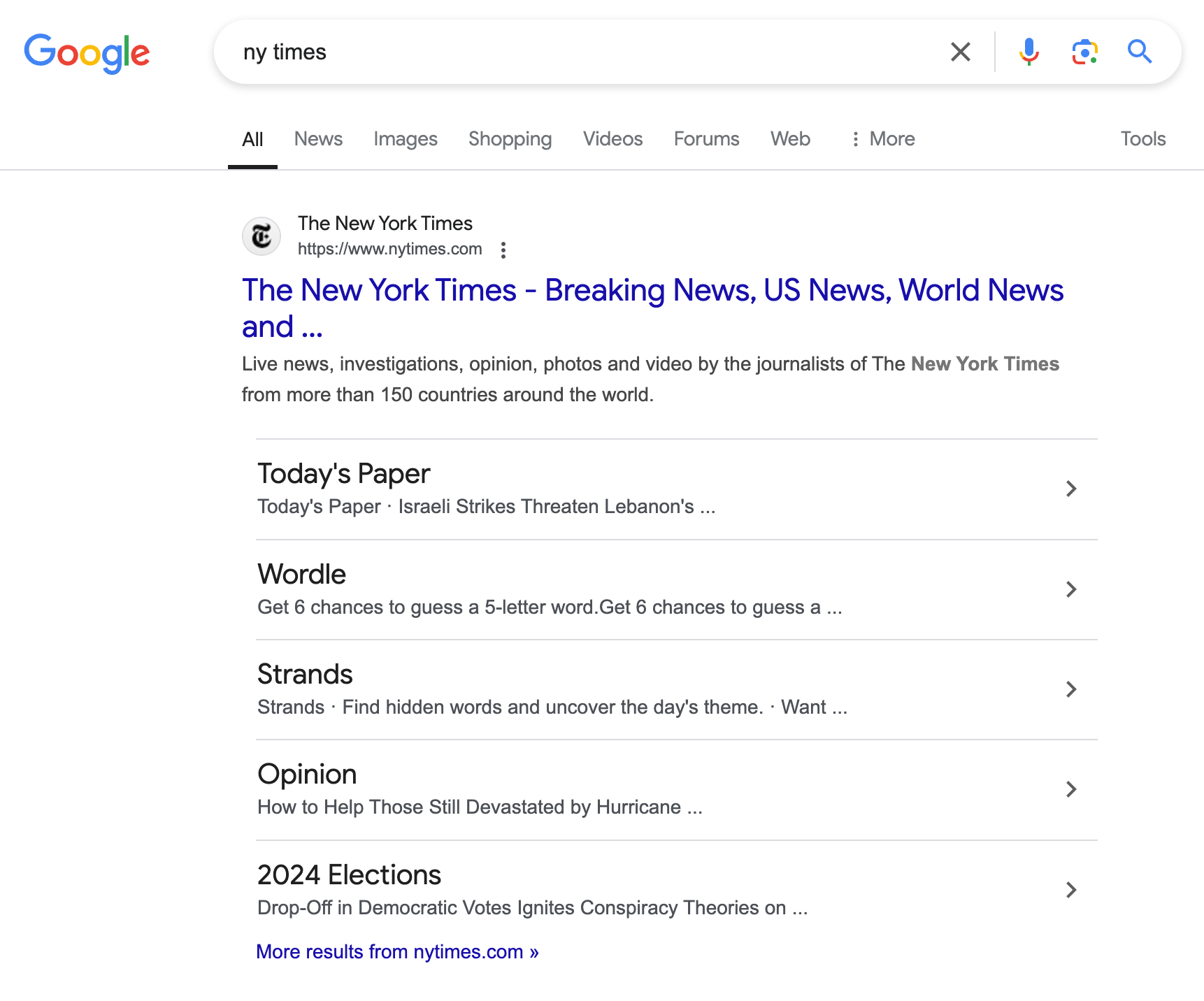Switch to the News tab
Viewport: 1204px width, 1001px height.
click(x=318, y=139)
